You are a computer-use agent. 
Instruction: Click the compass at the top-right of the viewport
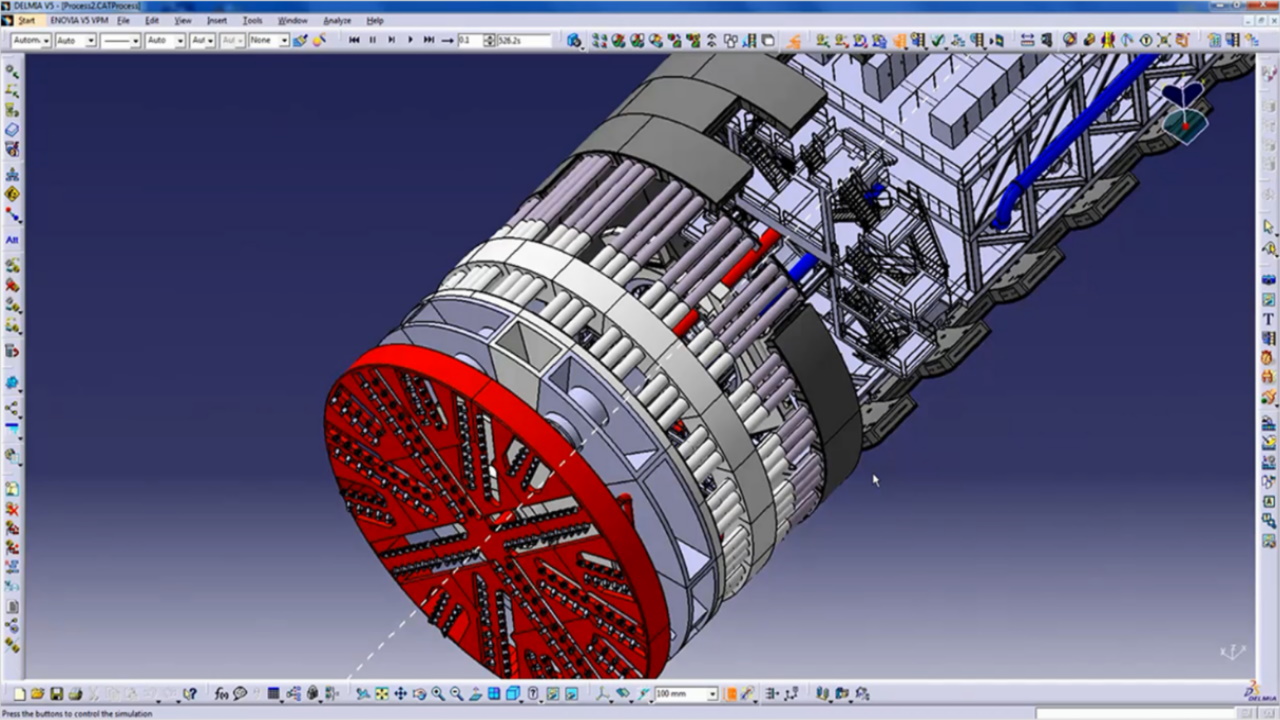(1186, 109)
